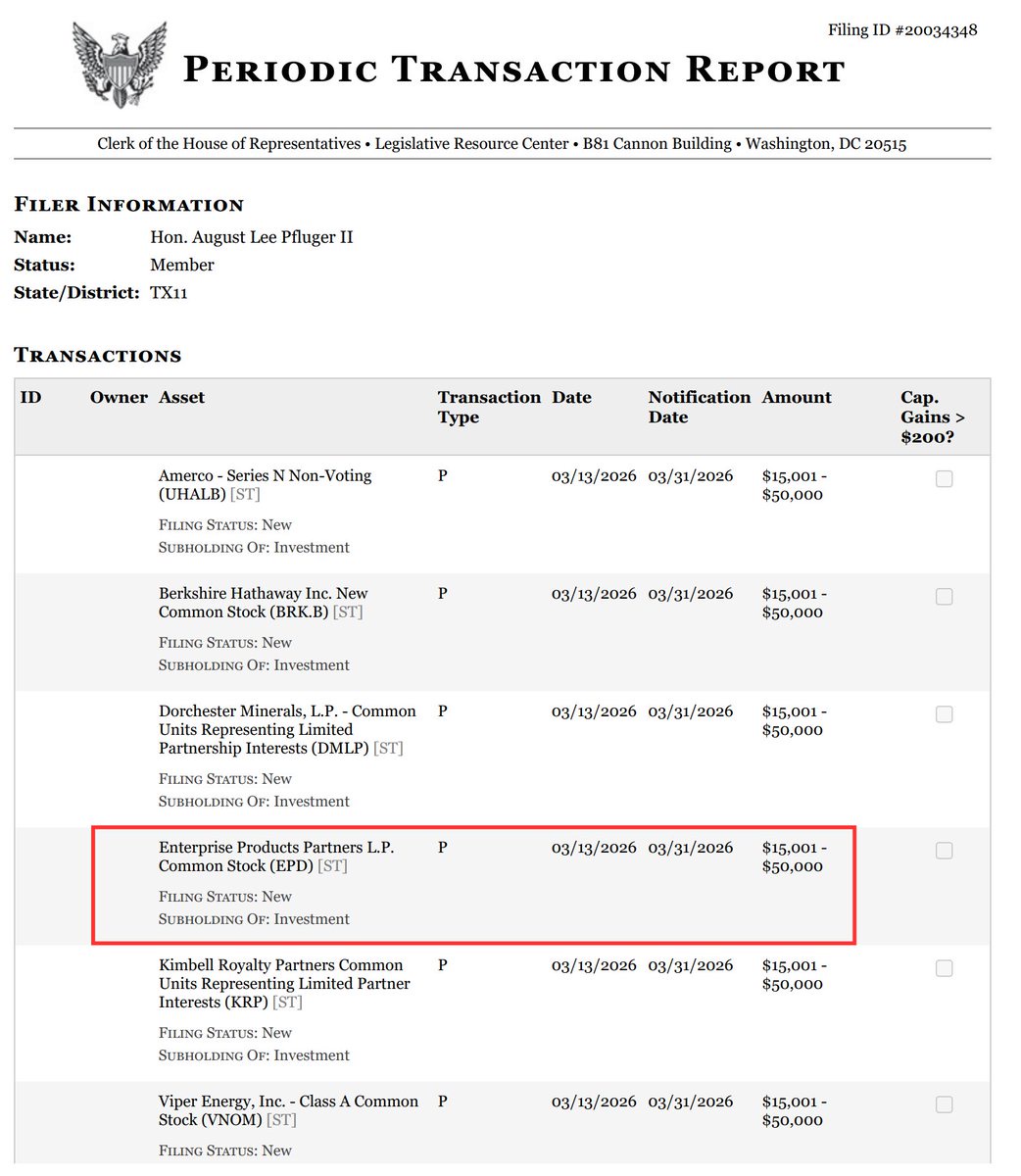
Task: Click the Berkshire Hathaway (BRK.B) asset name
Action: click(x=263, y=603)
